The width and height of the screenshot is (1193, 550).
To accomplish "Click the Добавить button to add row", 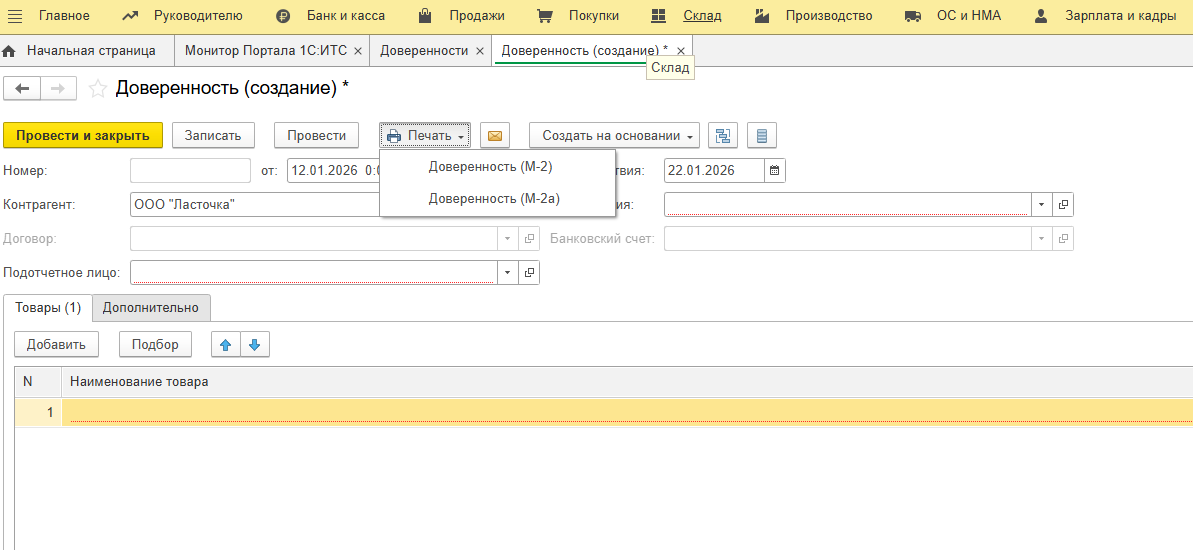I will tap(56, 345).
